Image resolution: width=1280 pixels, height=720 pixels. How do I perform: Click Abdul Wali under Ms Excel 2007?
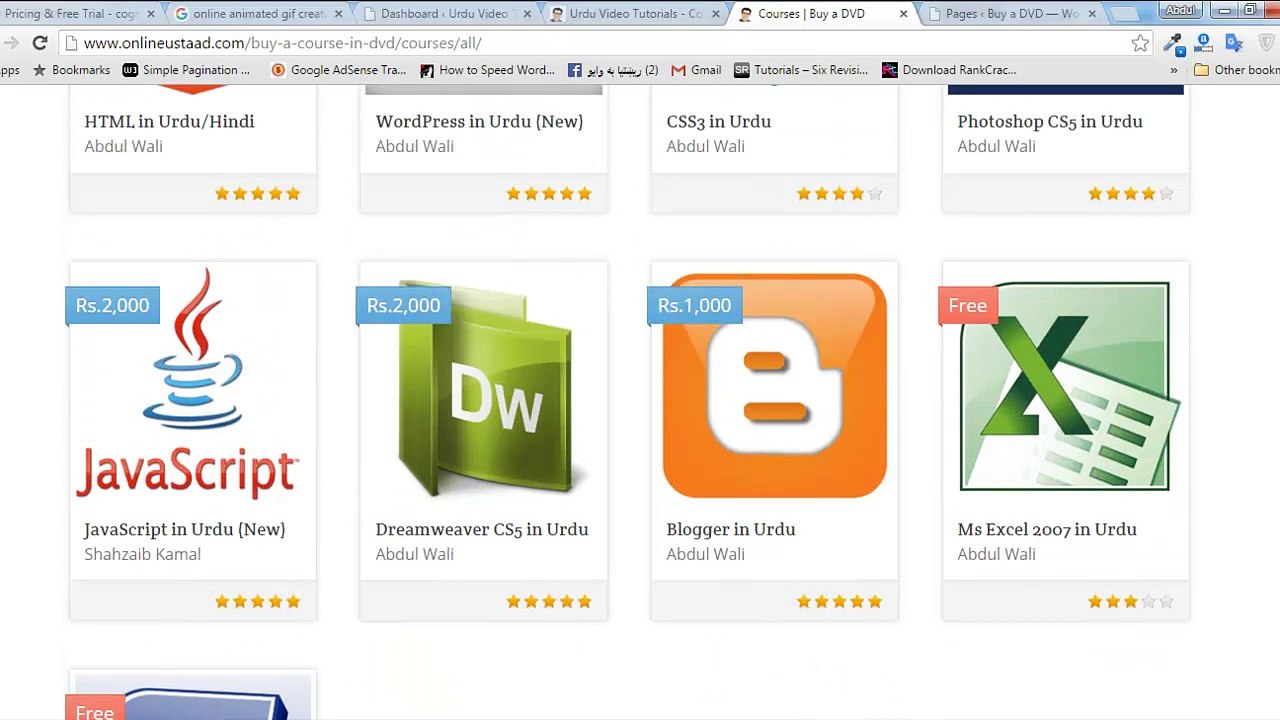[996, 554]
